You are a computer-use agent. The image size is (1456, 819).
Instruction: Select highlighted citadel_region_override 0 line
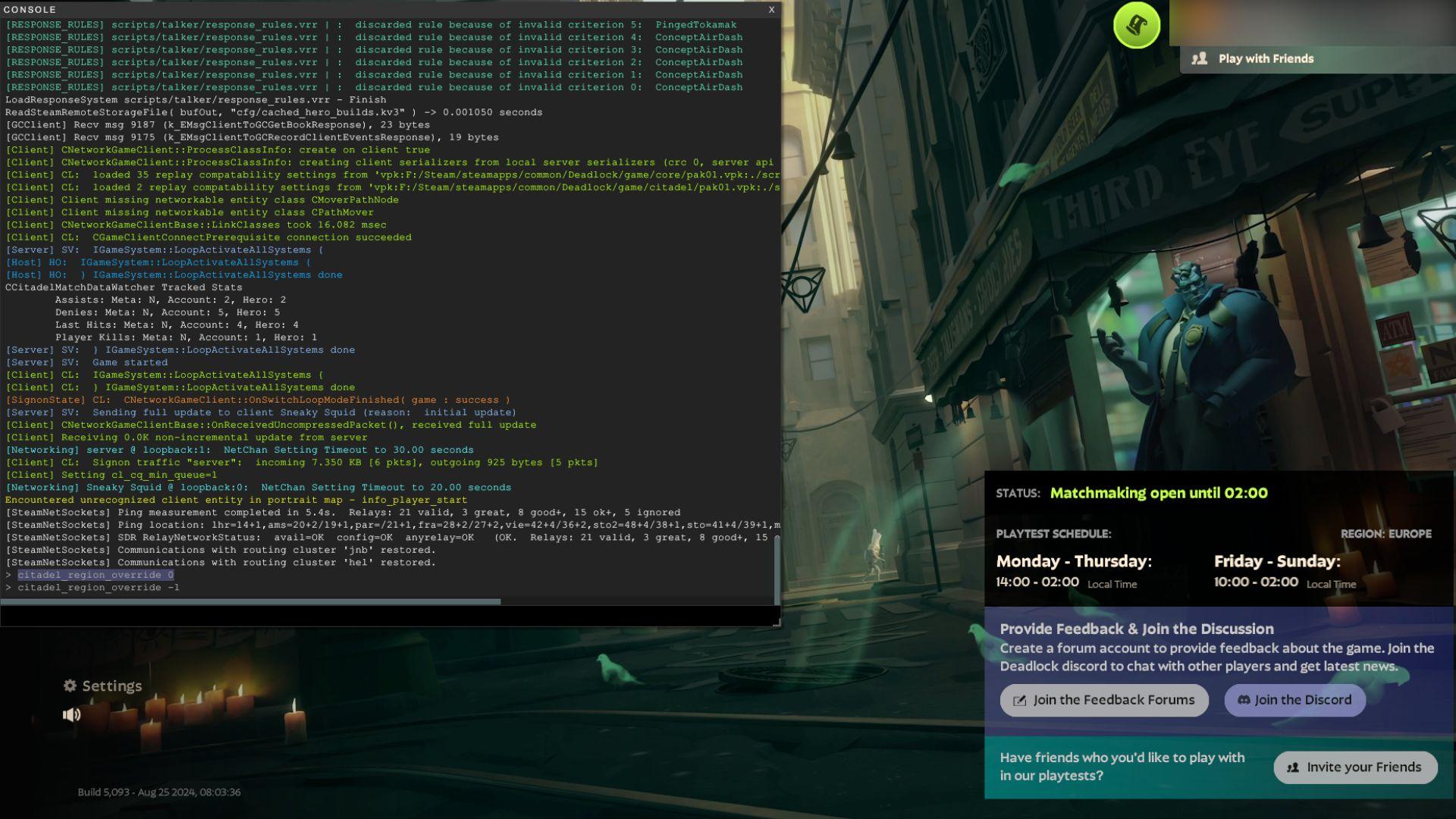click(96, 575)
